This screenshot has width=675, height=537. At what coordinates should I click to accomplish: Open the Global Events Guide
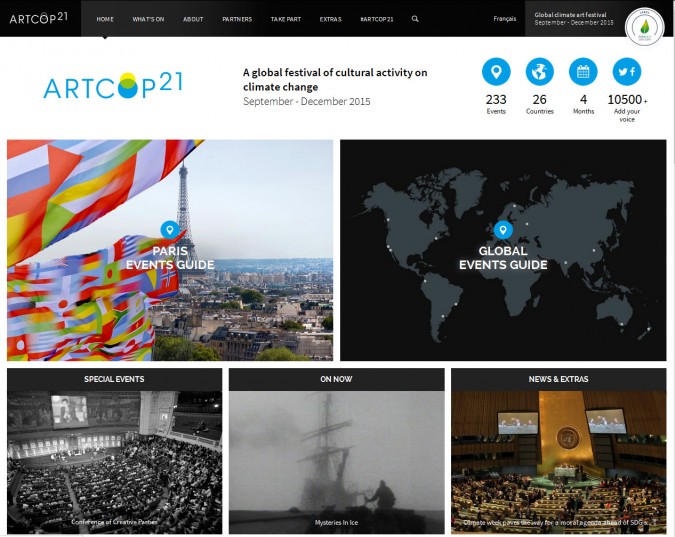coord(503,250)
